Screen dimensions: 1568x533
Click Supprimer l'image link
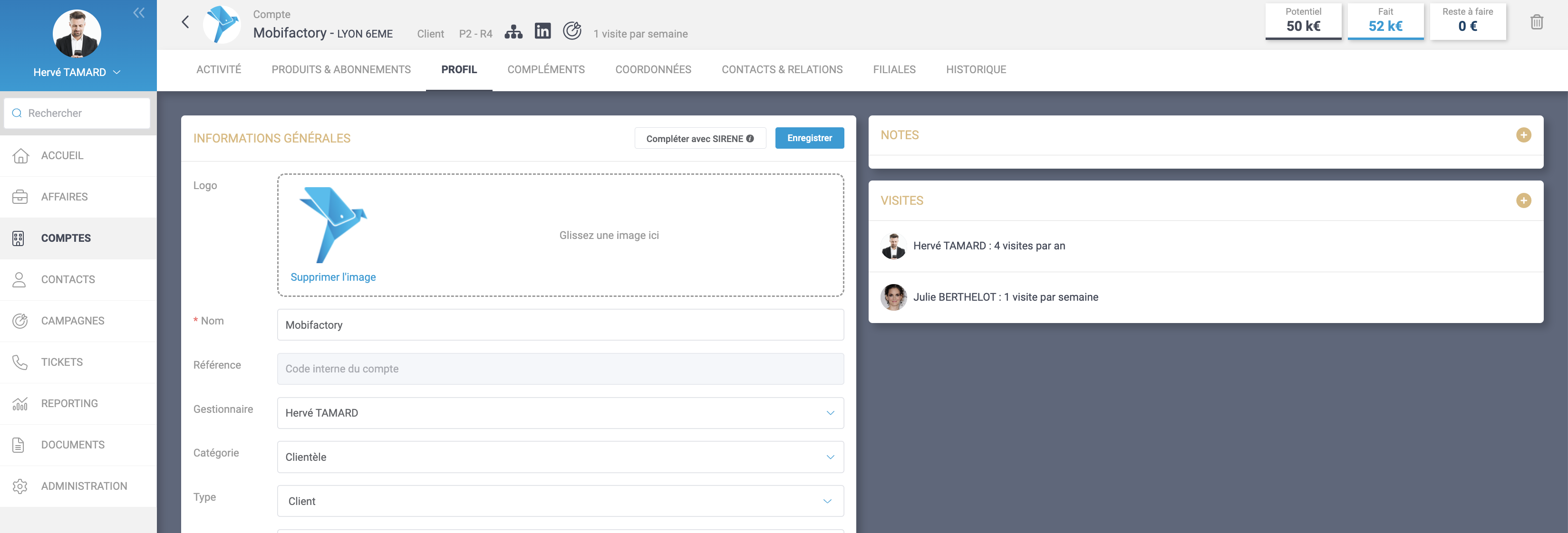coord(333,277)
